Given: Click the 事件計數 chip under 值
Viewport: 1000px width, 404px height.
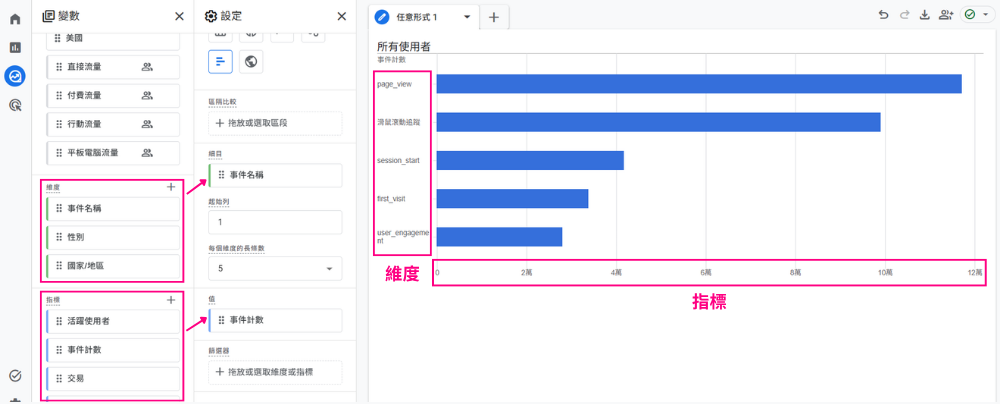Looking at the screenshot, I should 275,320.
